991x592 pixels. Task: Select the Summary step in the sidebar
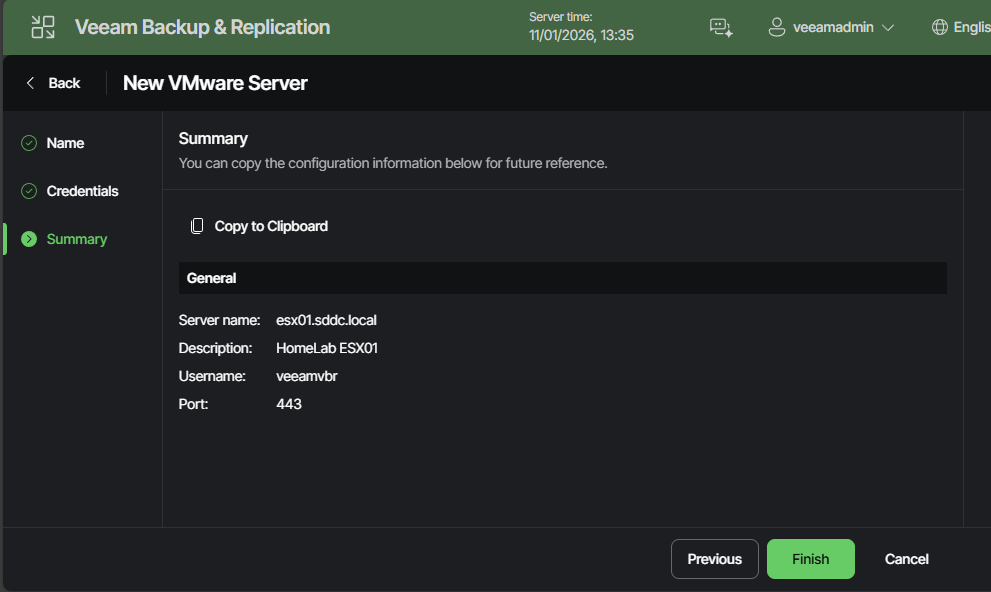point(76,238)
